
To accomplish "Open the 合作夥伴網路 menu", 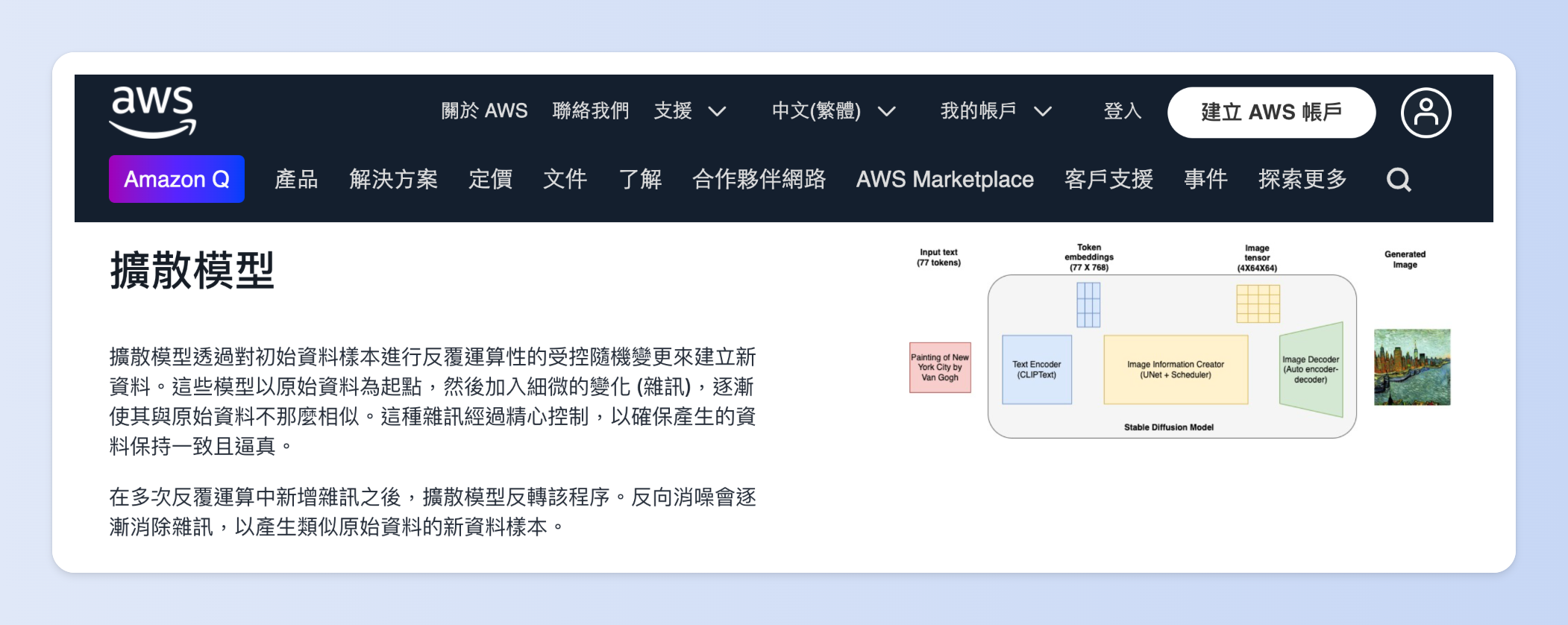I will pyautogui.click(x=759, y=180).
